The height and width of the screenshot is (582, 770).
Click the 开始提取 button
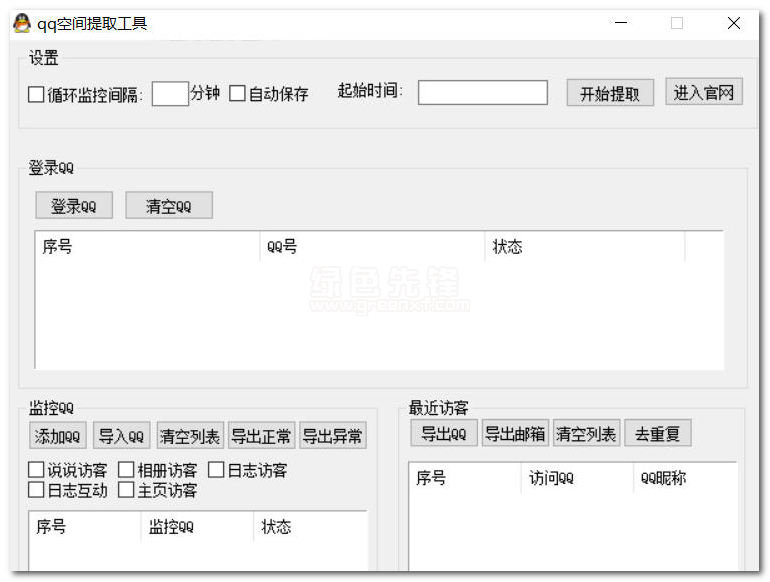(610, 92)
